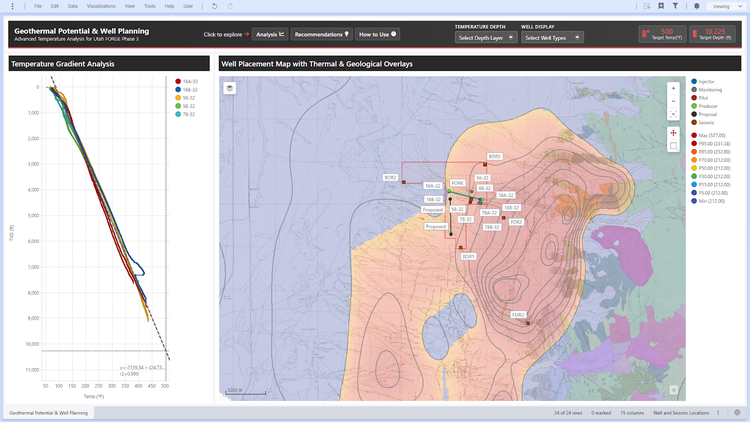Open the Select Depth Layer dropdown
This screenshot has width=750, height=422.
point(486,37)
